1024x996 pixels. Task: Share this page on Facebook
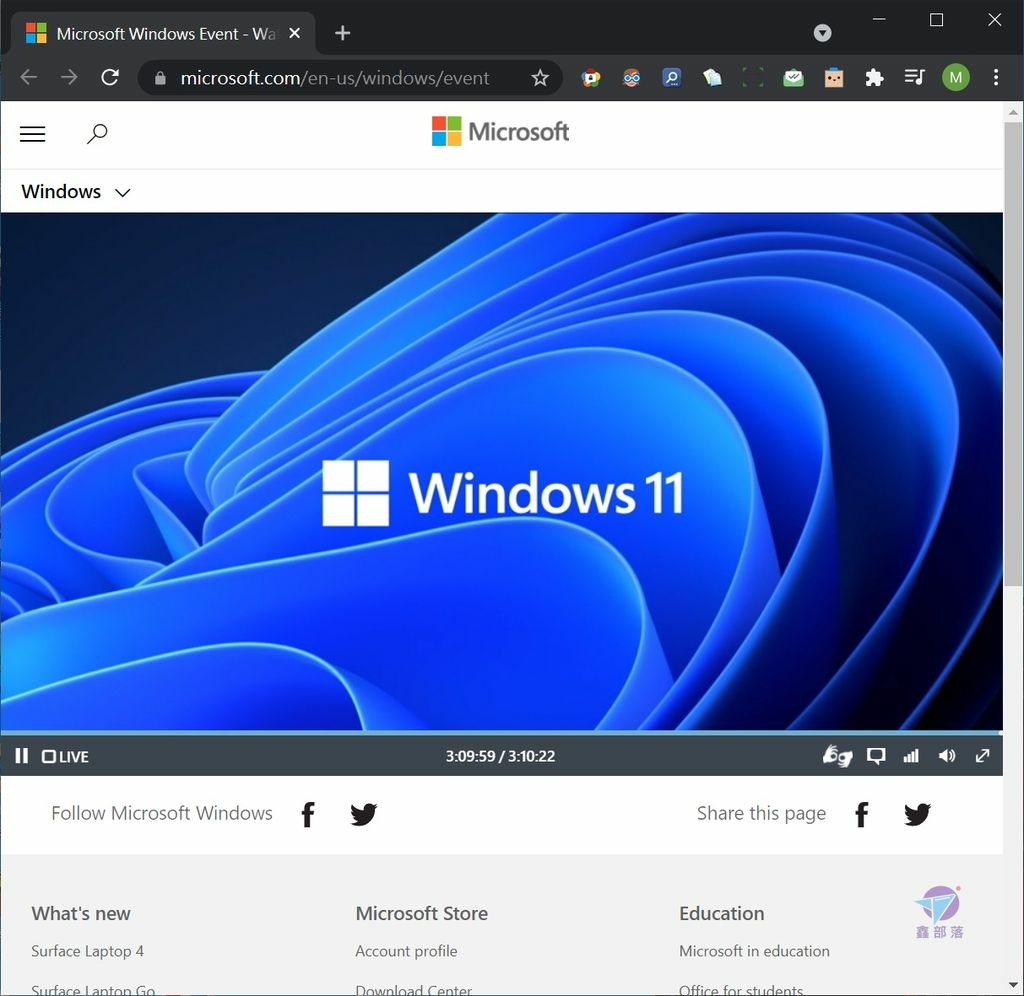point(861,814)
